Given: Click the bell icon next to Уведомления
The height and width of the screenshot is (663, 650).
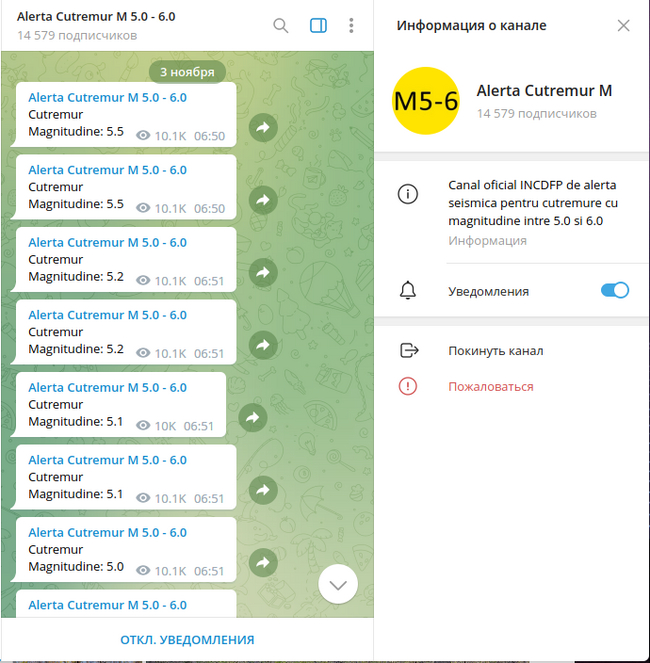Looking at the screenshot, I should [408, 290].
